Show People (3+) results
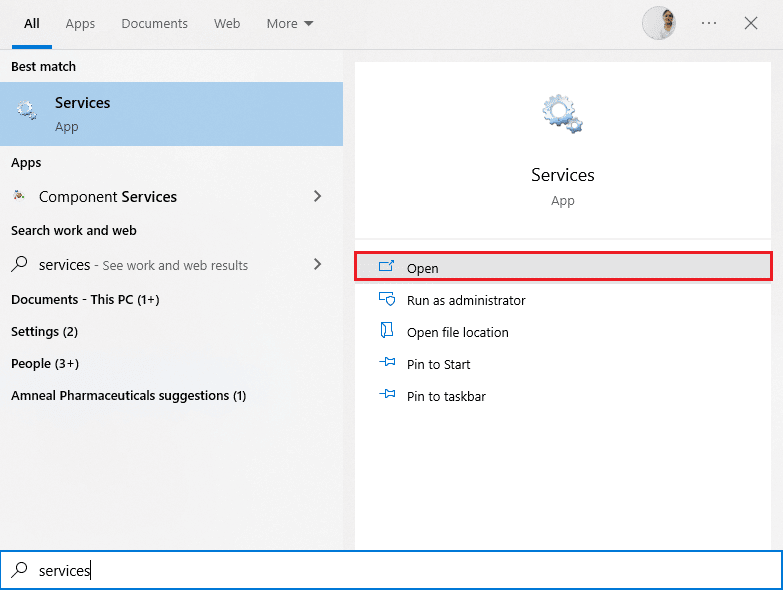Viewport: 783px width, 590px height. [45, 363]
